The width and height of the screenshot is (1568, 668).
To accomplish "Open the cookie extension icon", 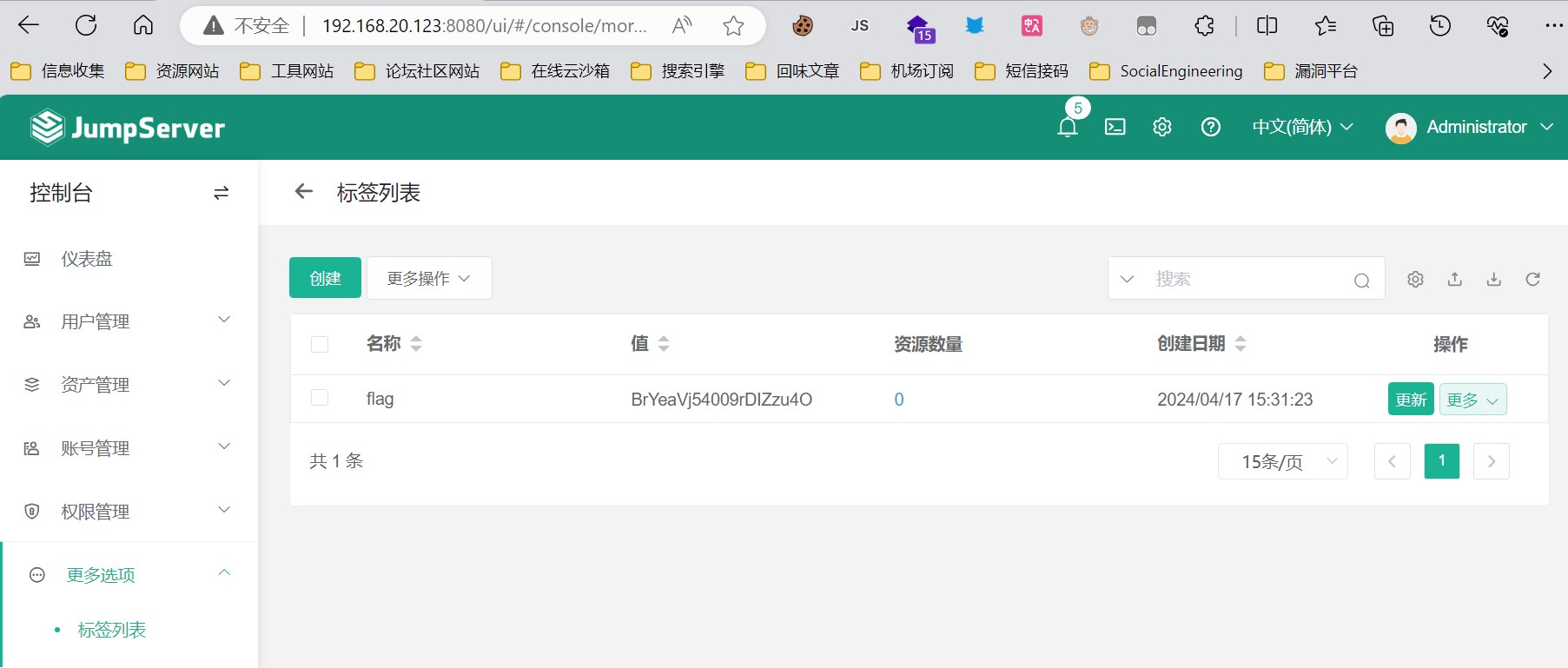I will [803, 26].
